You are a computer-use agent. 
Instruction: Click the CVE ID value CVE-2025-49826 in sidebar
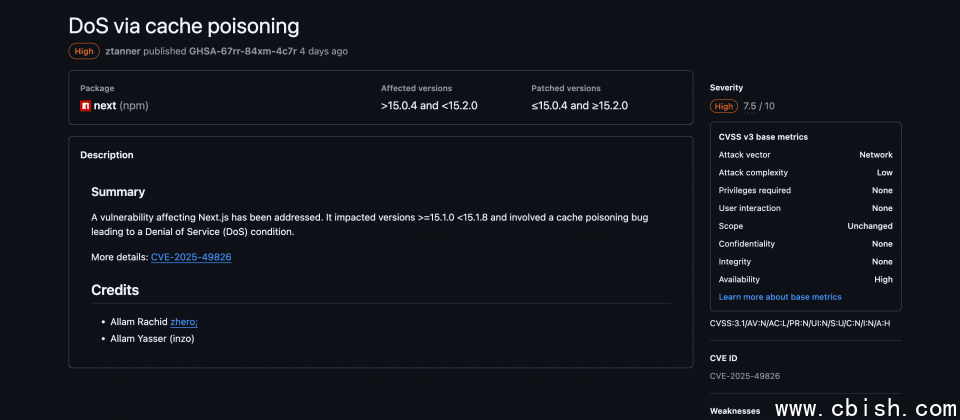coord(744,376)
